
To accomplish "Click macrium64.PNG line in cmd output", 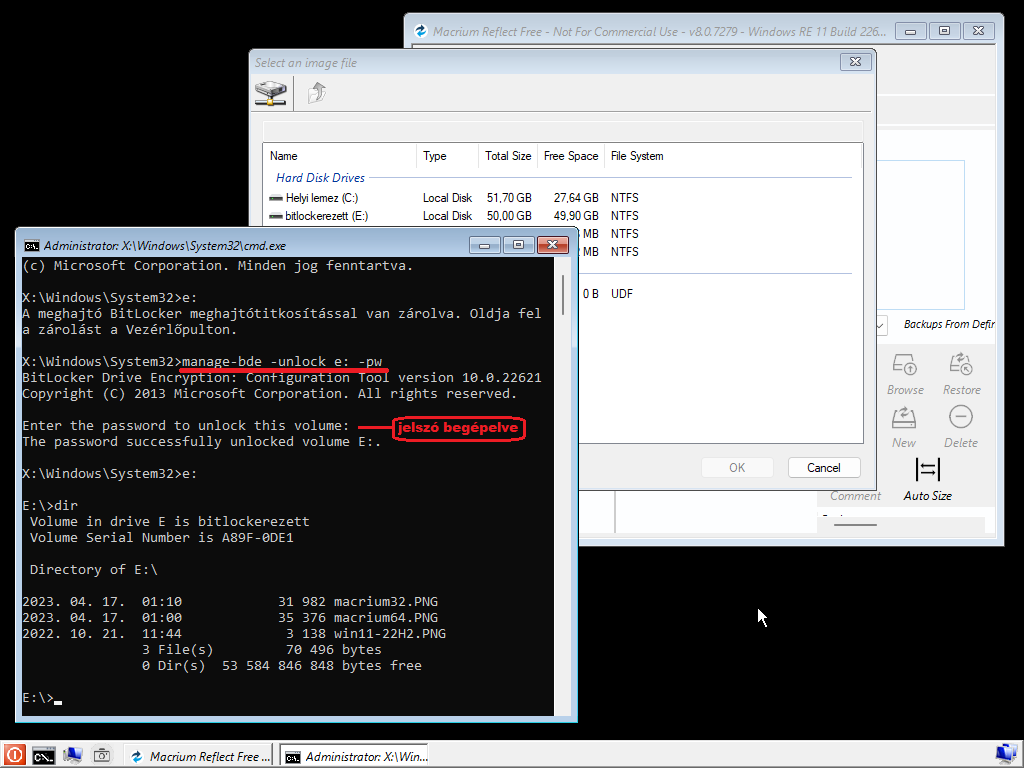I will click(x=230, y=617).
